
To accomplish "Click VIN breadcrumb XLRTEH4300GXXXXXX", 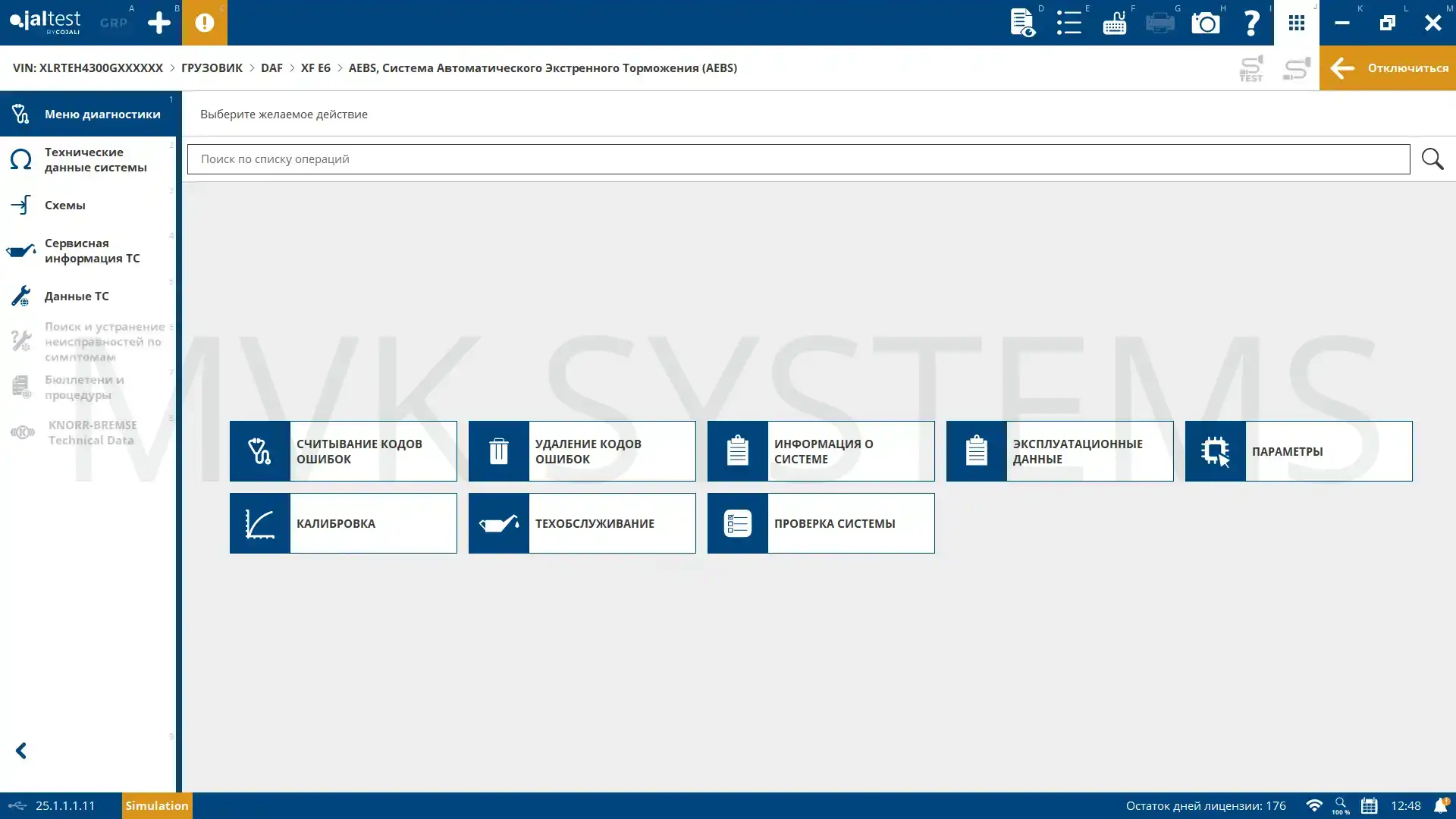I will (88, 67).
